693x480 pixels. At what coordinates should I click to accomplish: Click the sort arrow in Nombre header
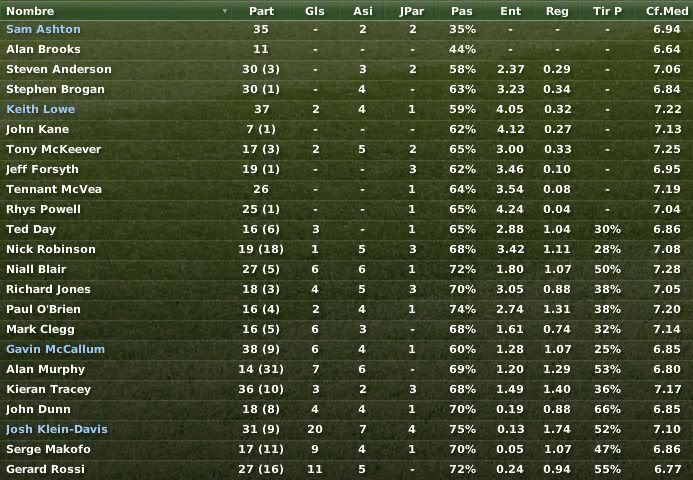pos(225,11)
